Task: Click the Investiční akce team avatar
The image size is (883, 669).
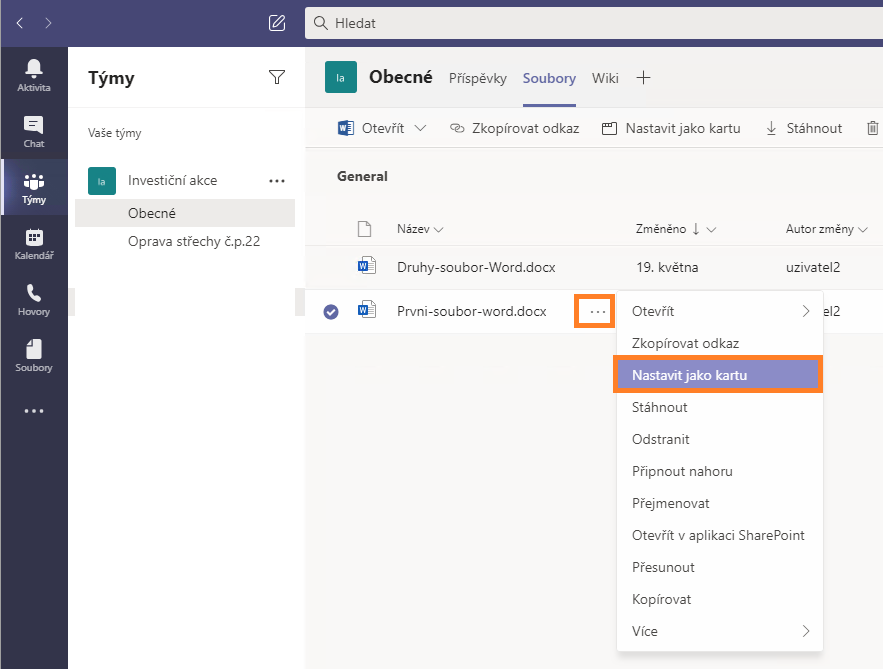Action: coord(102,181)
